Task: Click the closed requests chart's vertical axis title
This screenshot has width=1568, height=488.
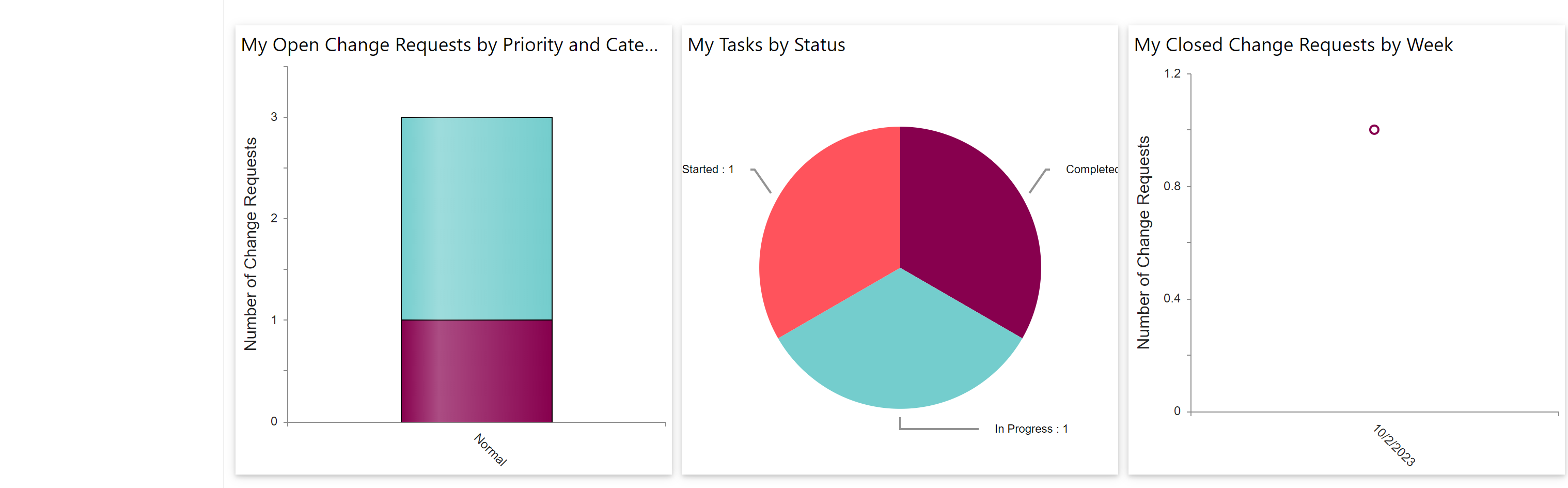Action: click(x=1143, y=242)
